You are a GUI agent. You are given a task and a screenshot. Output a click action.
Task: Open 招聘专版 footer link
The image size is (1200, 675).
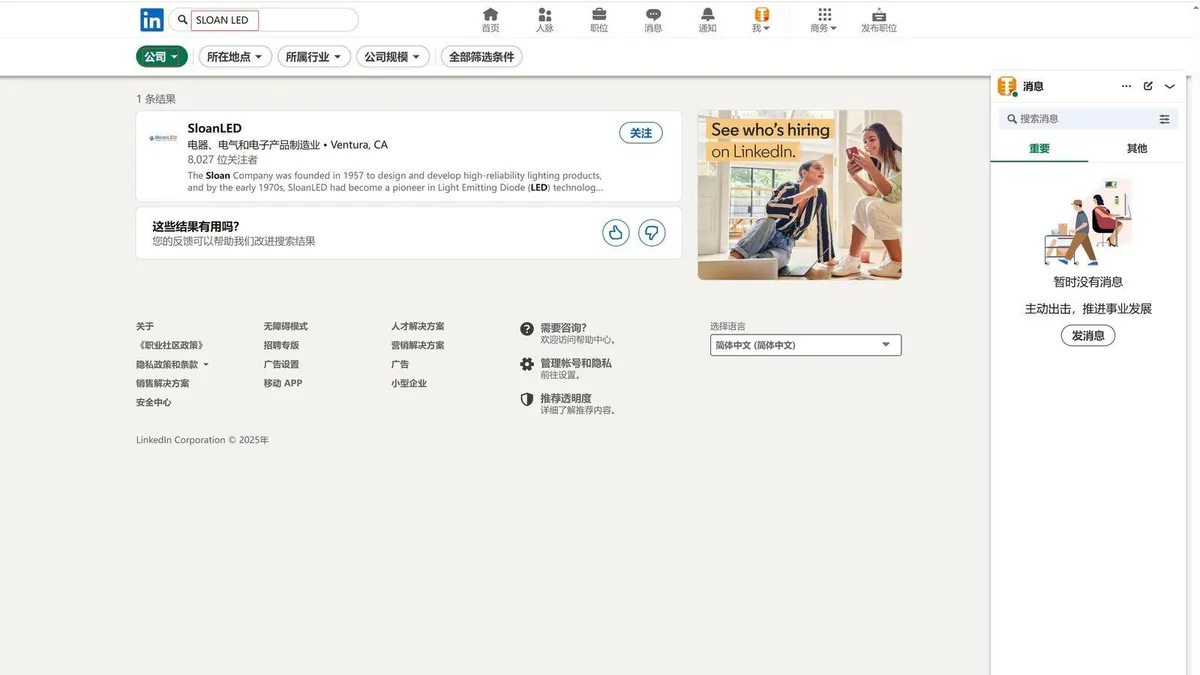point(282,346)
